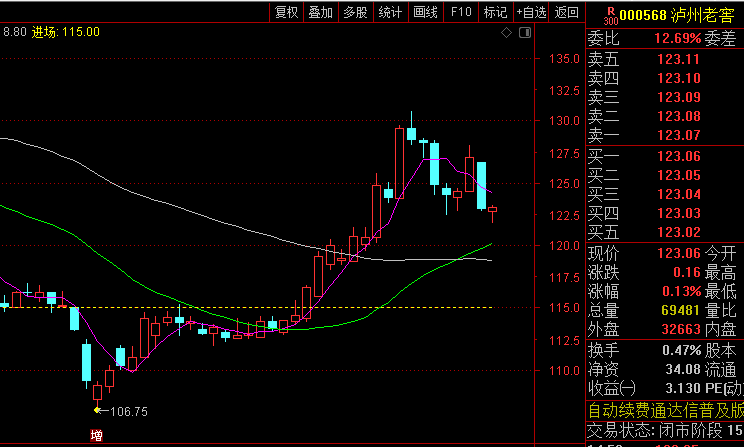This screenshot has height=447, width=744.
Task: Click the R300 badge beside stock code
Action: tap(610, 16)
